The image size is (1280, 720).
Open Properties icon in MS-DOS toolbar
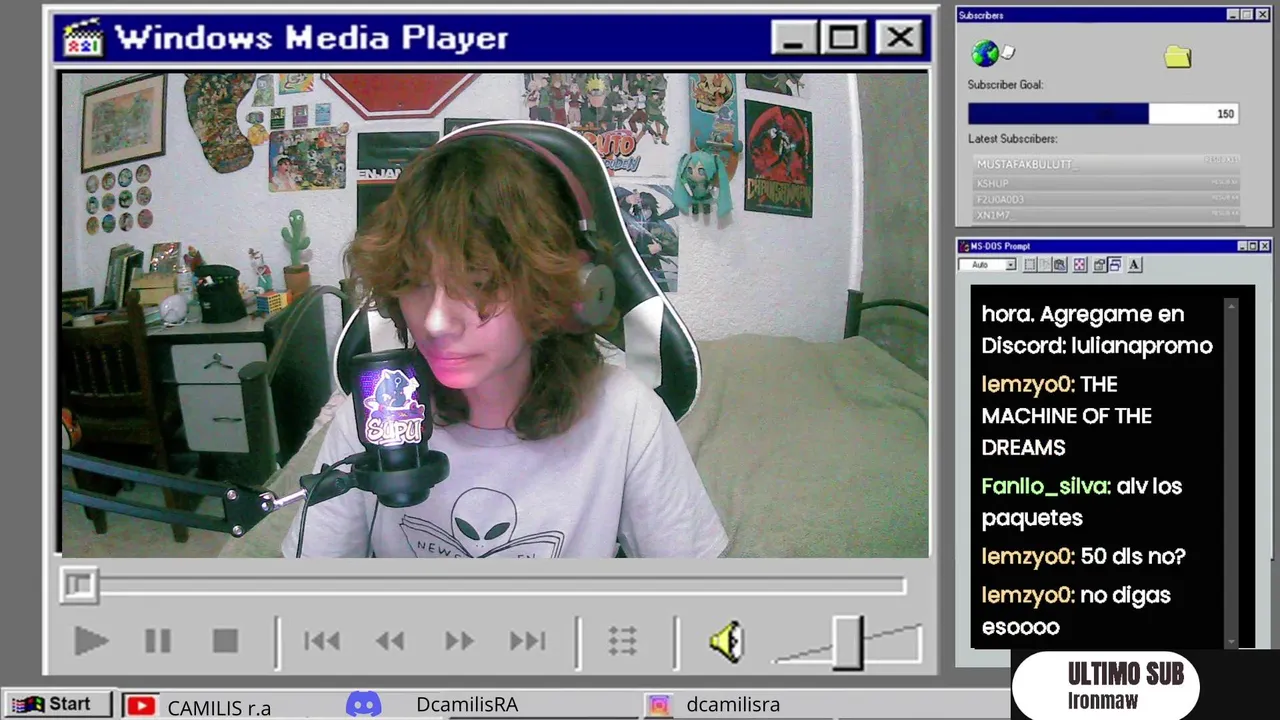[1099, 265]
